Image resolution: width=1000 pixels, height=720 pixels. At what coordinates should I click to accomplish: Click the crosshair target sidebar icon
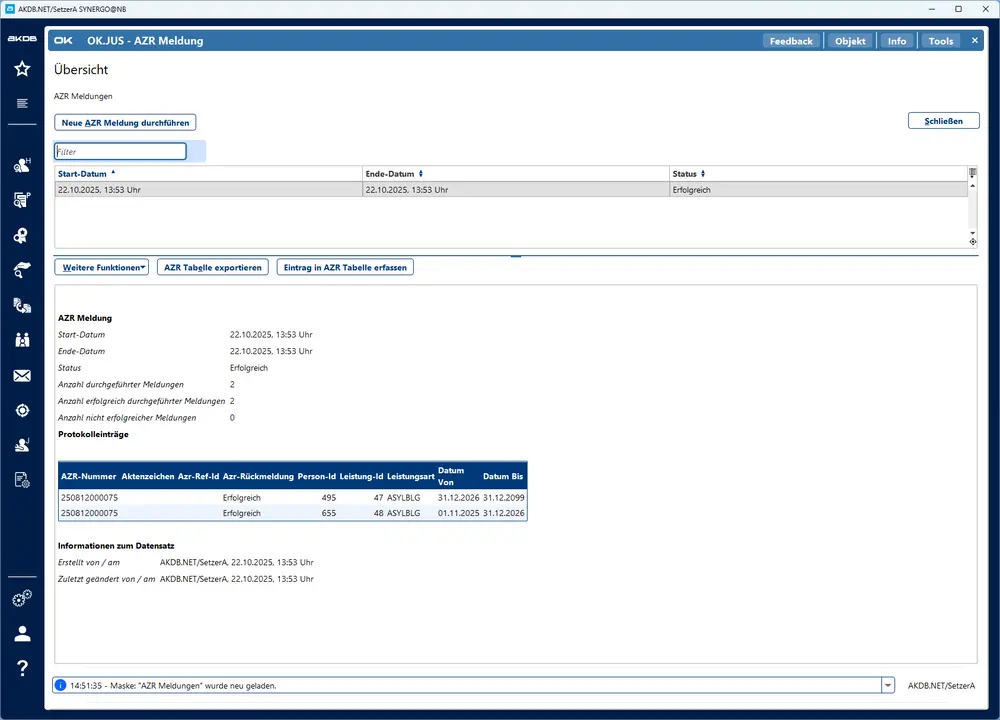point(22,411)
